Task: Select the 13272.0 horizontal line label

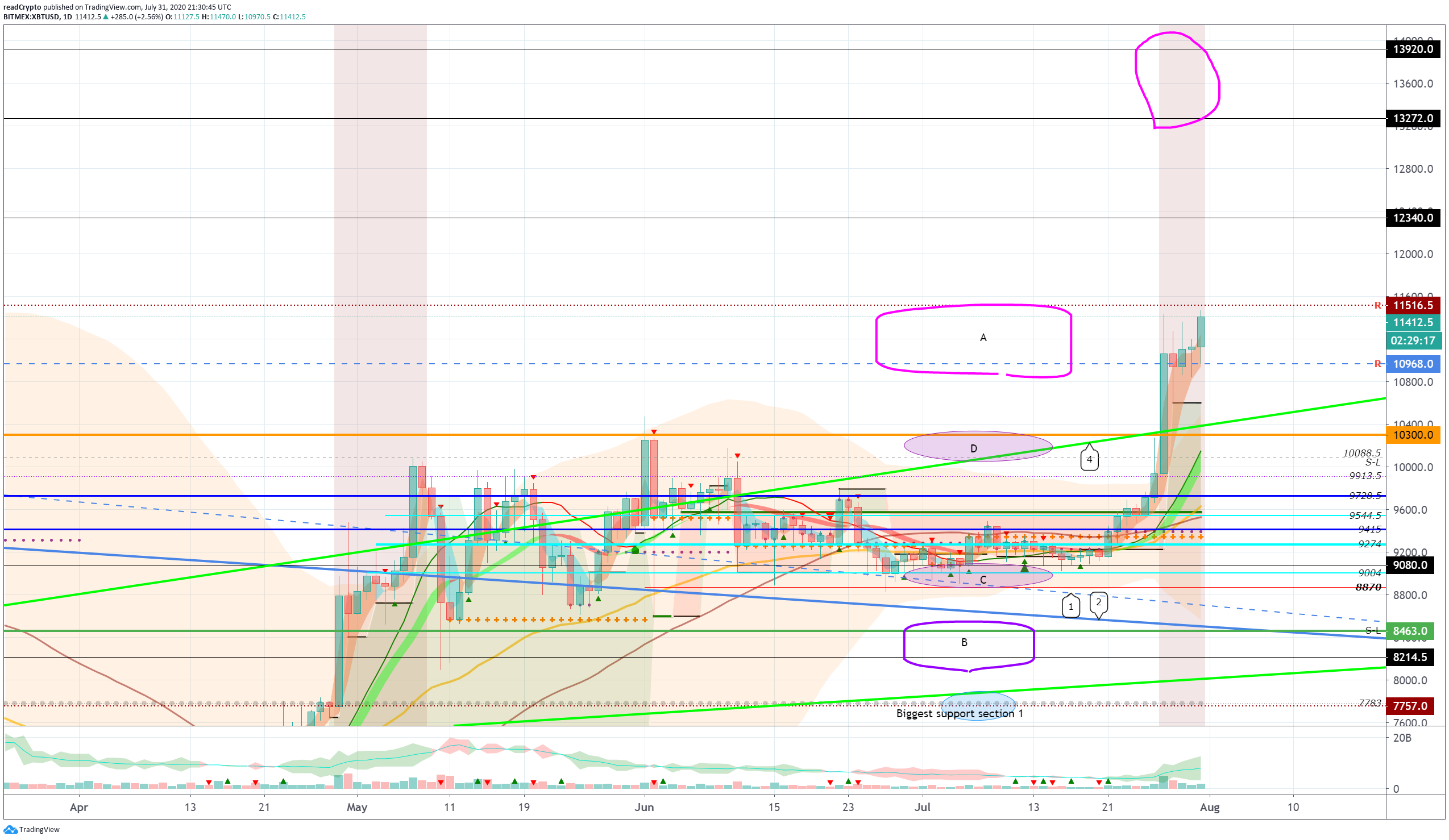Action: tap(1413, 118)
